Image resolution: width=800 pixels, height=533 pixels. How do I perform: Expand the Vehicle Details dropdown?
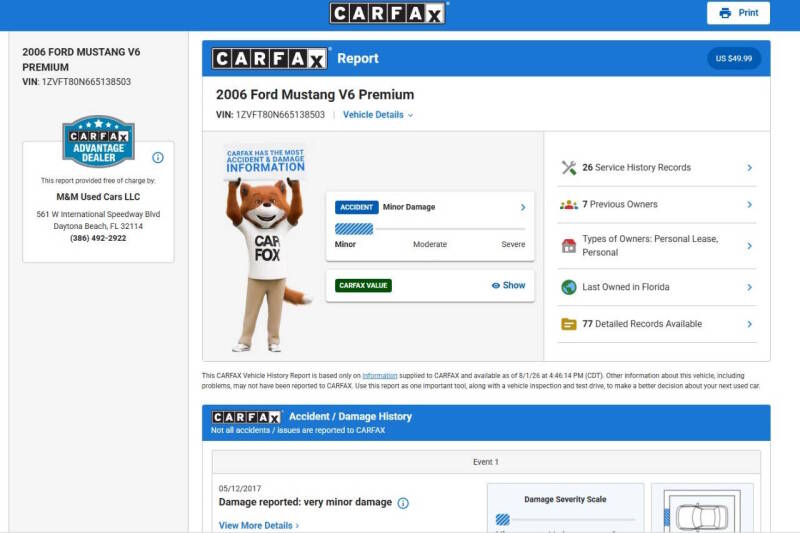click(378, 115)
